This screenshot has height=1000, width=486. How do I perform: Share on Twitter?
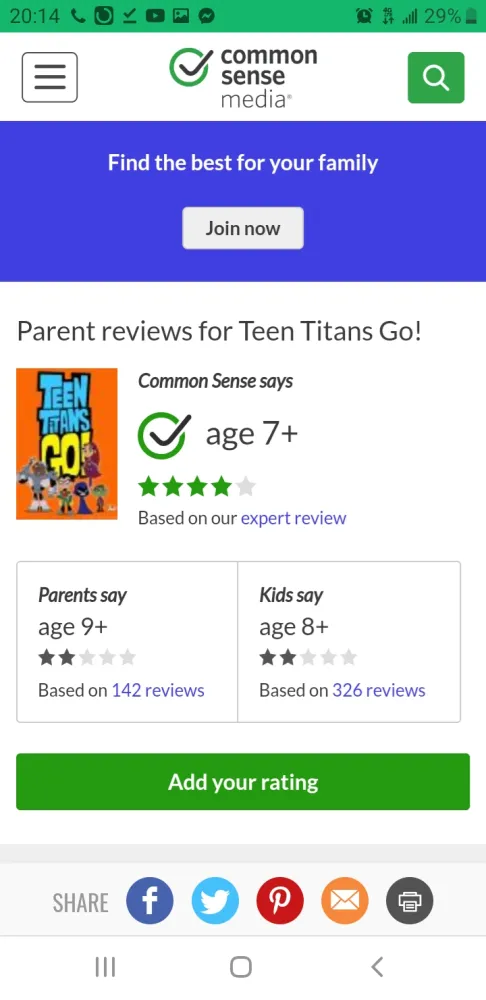[216, 901]
